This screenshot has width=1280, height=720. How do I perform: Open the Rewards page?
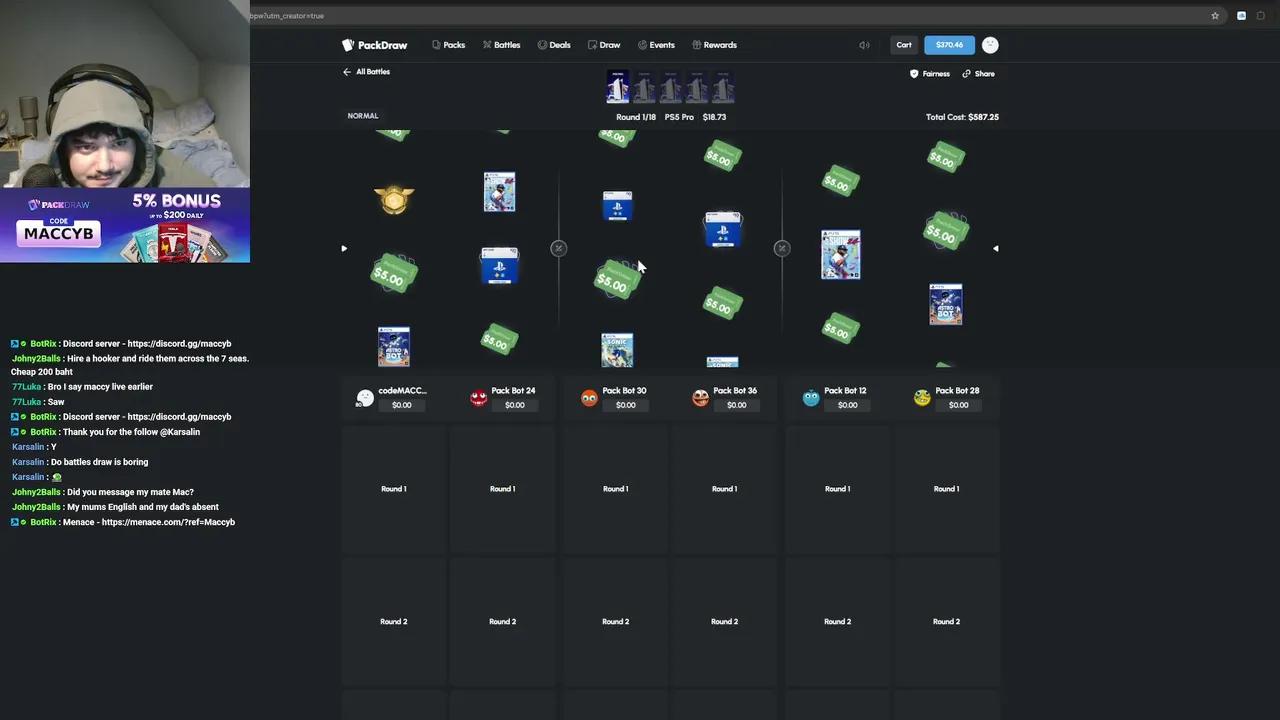pos(714,45)
